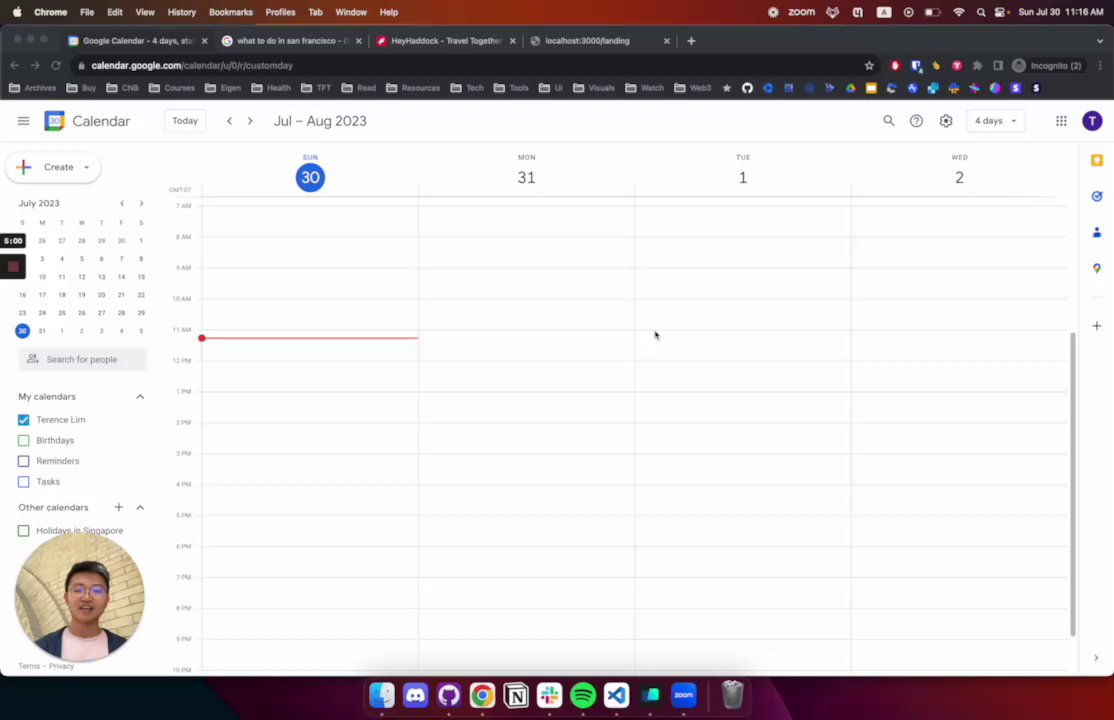Get add-ons plus icon in side panel
1114x720 pixels.
coord(1096,326)
